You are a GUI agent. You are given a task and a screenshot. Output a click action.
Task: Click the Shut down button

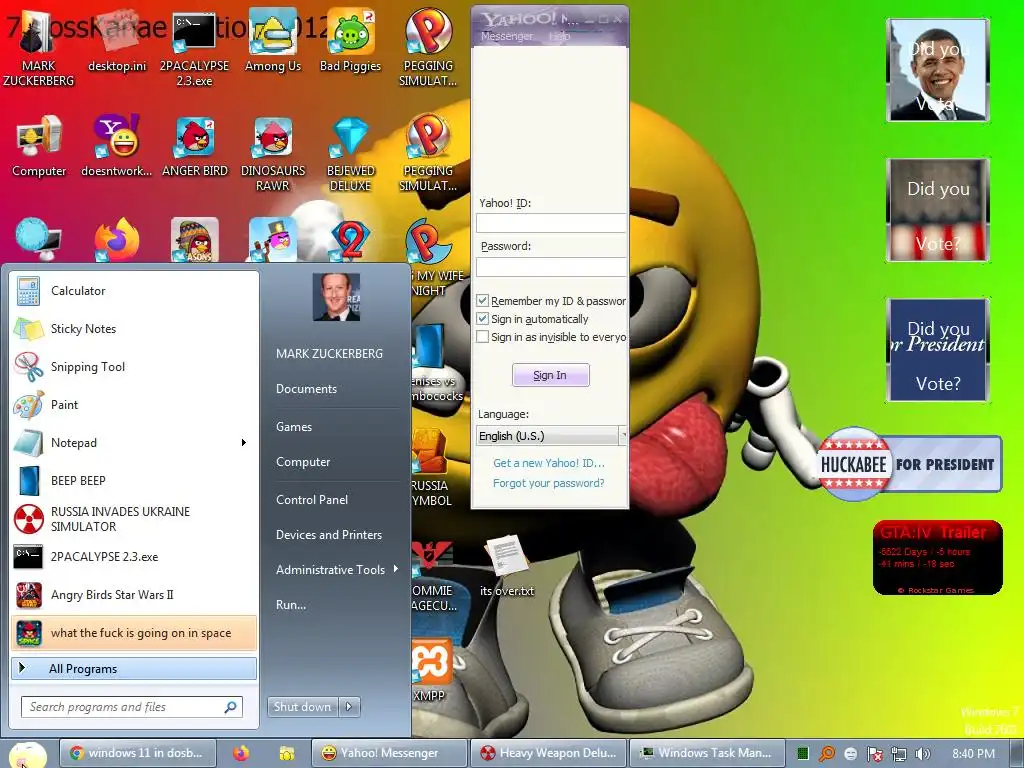tap(303, 707)
